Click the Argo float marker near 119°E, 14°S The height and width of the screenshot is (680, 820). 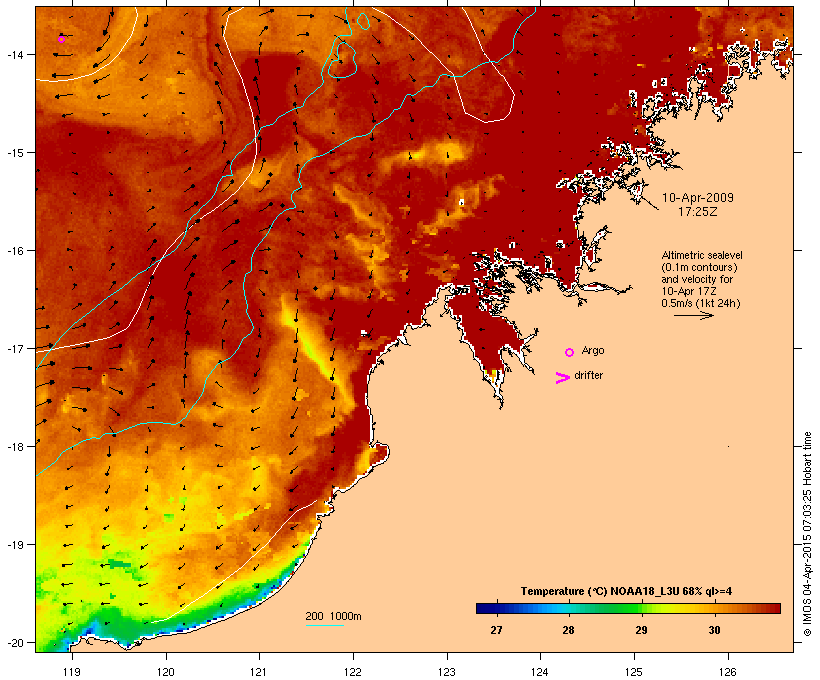tap(61, 39)
